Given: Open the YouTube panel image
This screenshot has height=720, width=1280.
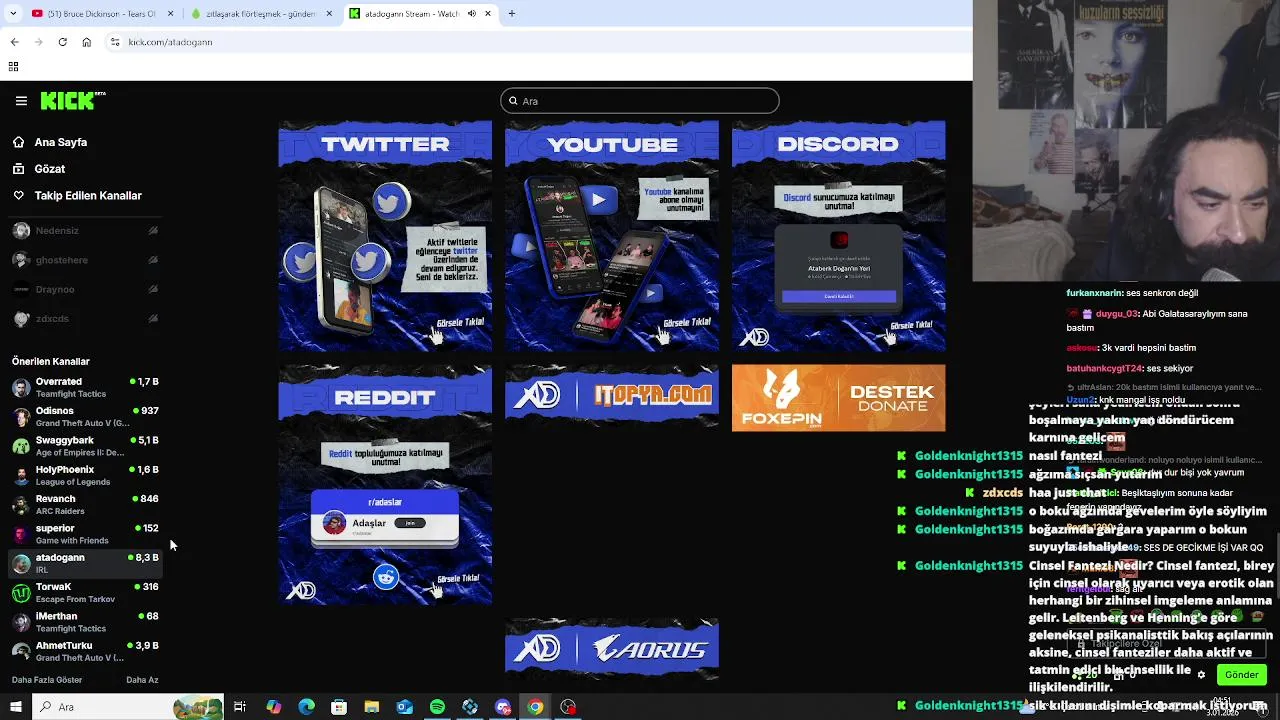Looking at the screenshot, I should [x=612, y=236].
